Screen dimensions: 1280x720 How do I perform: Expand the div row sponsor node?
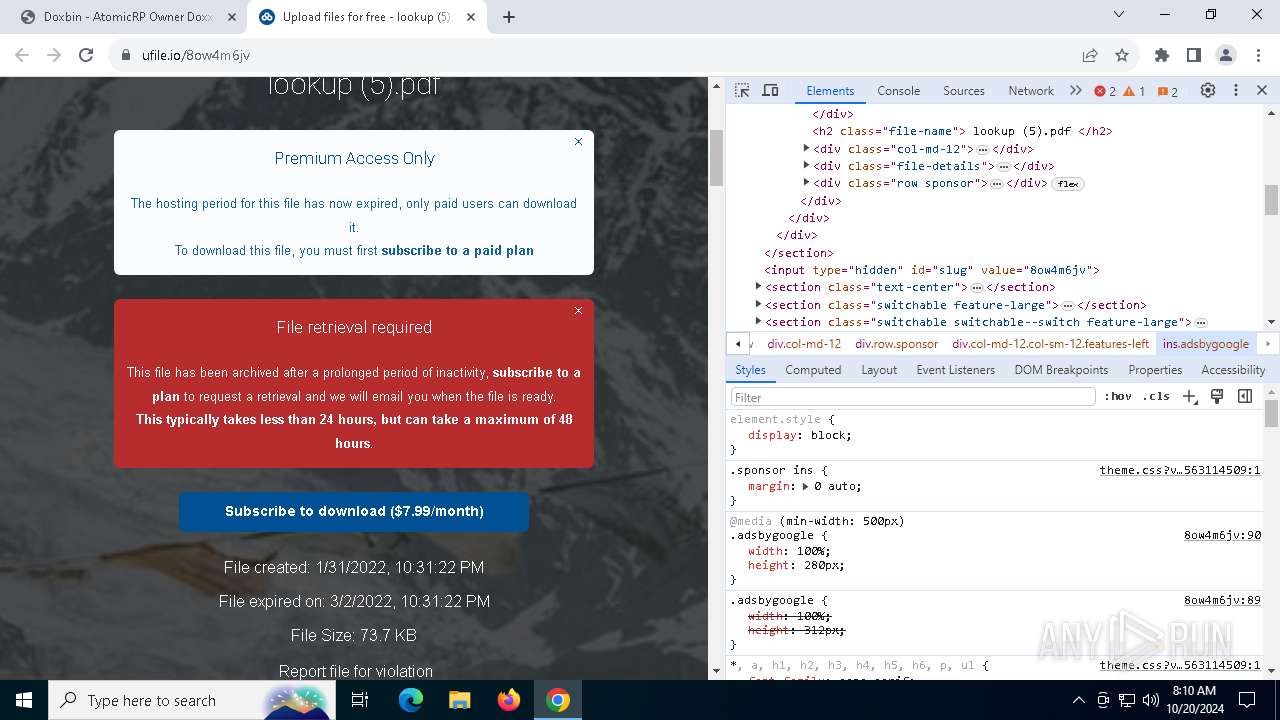pyautogui.click(x=806, y=182)
